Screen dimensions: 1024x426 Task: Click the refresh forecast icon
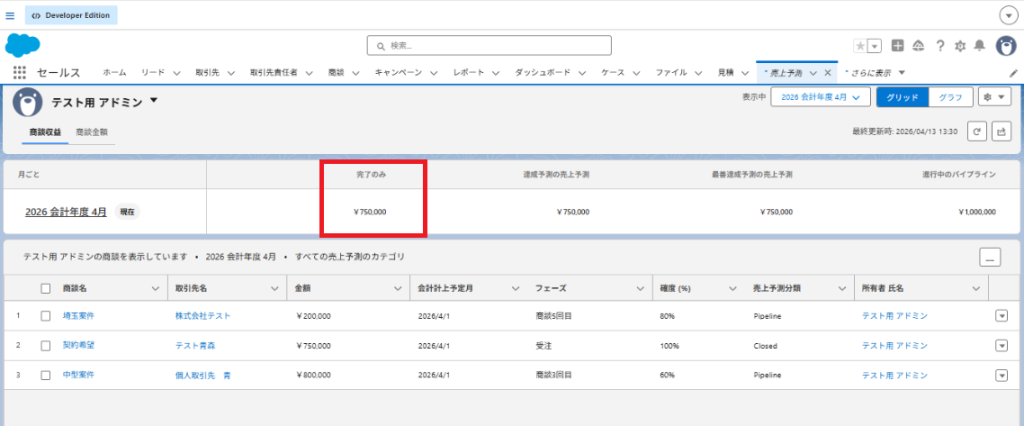point(976,131)
